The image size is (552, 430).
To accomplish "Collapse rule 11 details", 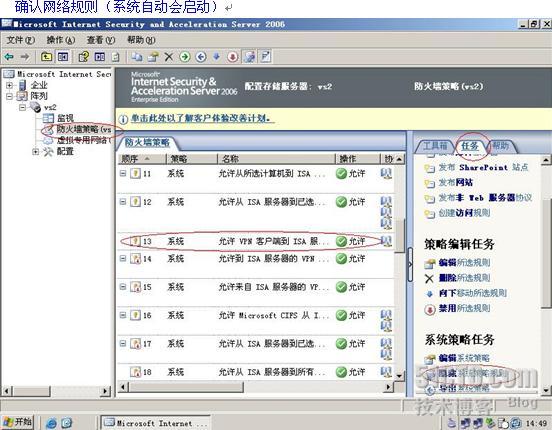I will point(123,173).
